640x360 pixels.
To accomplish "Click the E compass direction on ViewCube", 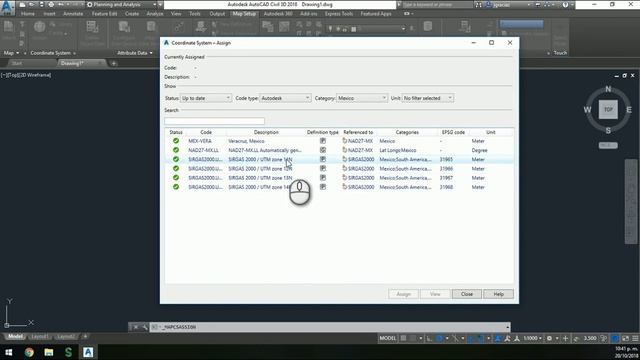I will click(x=629, y=109).
